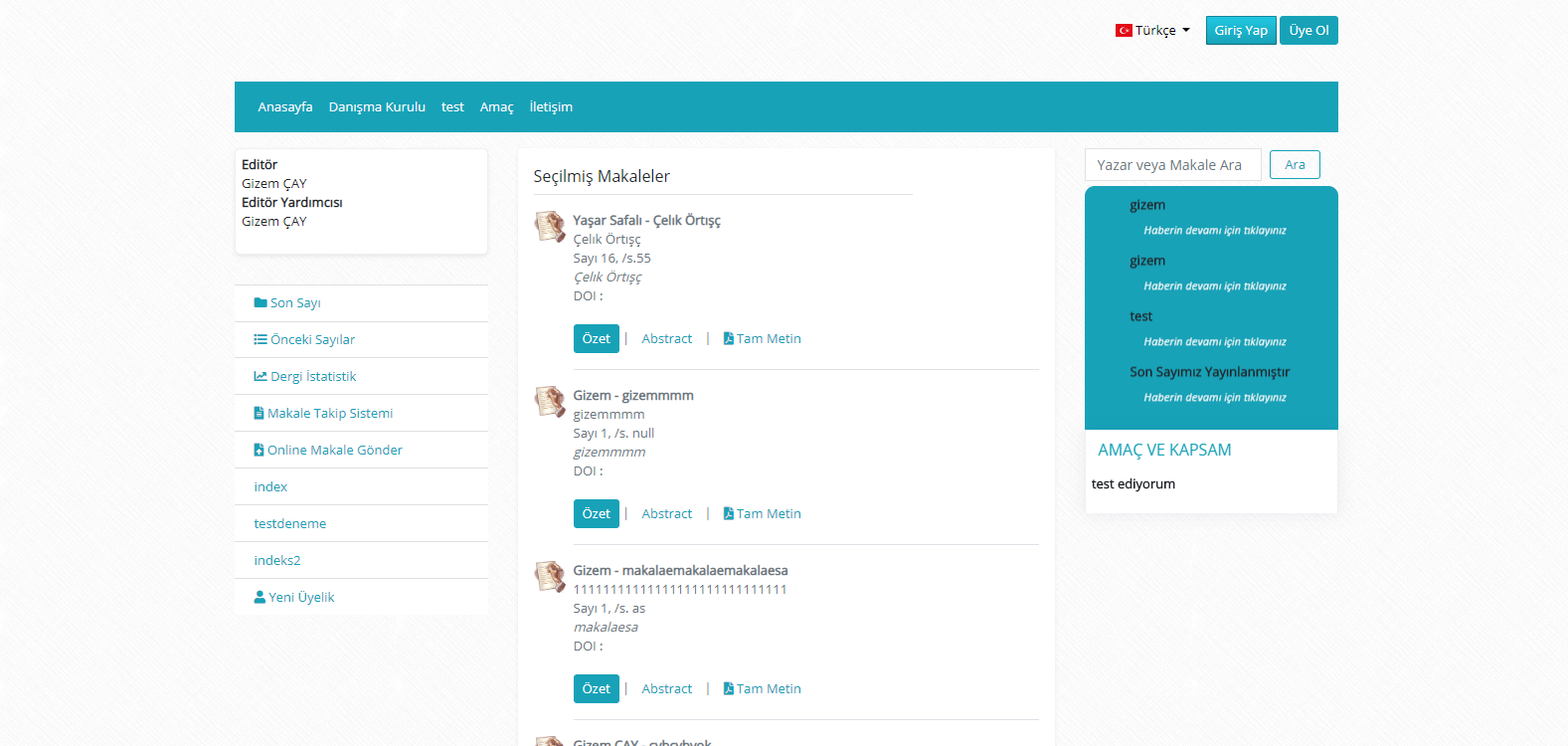Click the upload file icon beside Online Makale Gönder
Image resolution: width=1568 pixels, height=746 pixels.
(x=260, y=451)
